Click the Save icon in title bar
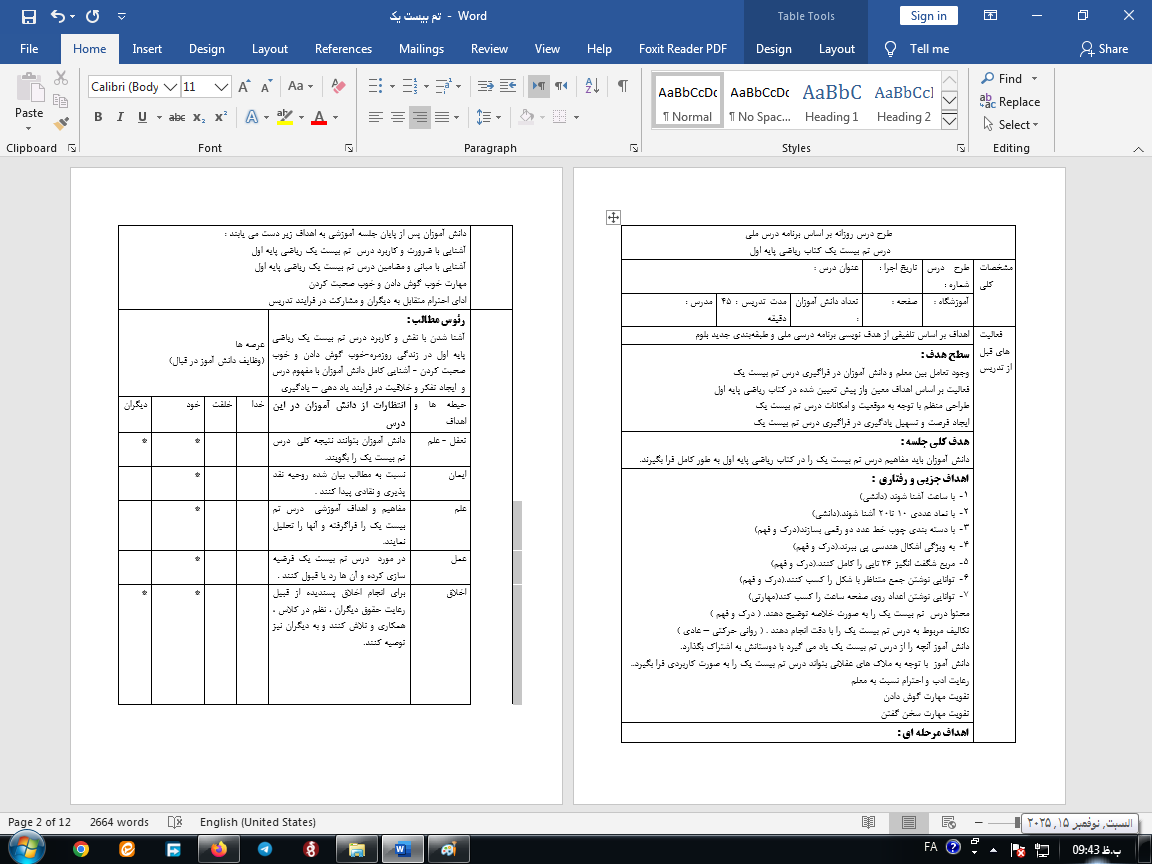 [x=28, y=16]
